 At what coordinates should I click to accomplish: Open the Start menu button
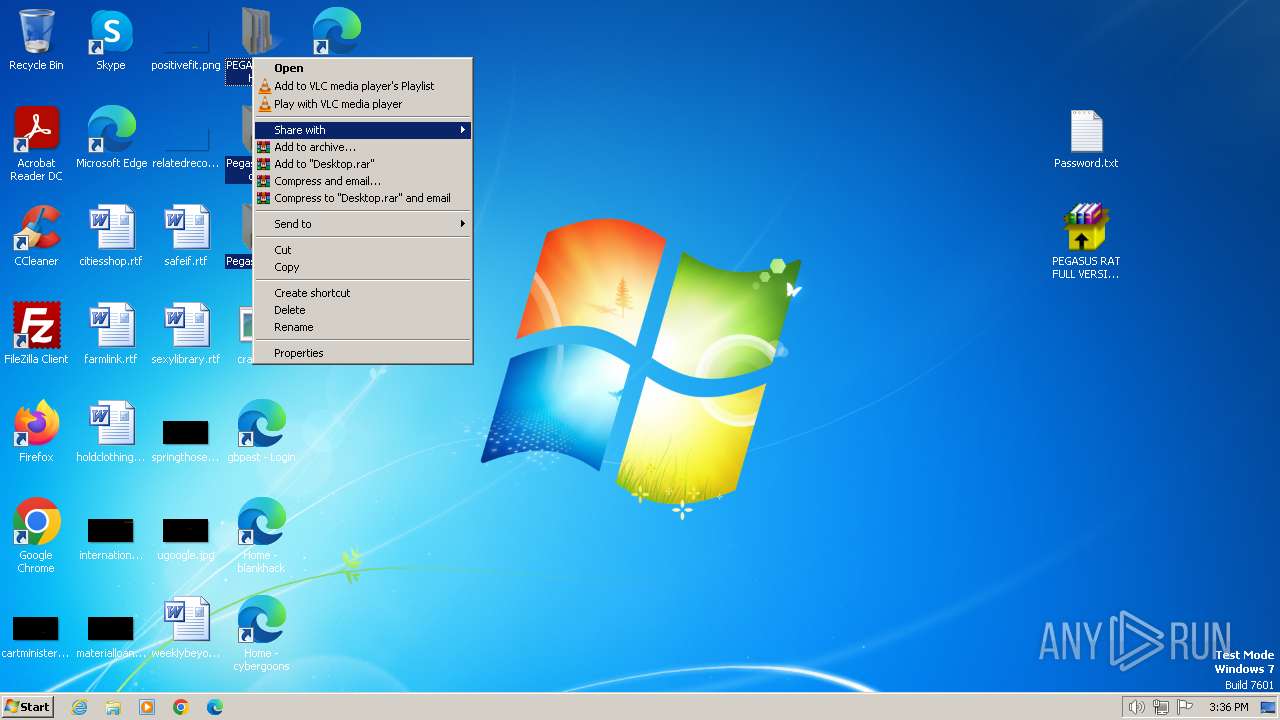click(x=27, y=707)
